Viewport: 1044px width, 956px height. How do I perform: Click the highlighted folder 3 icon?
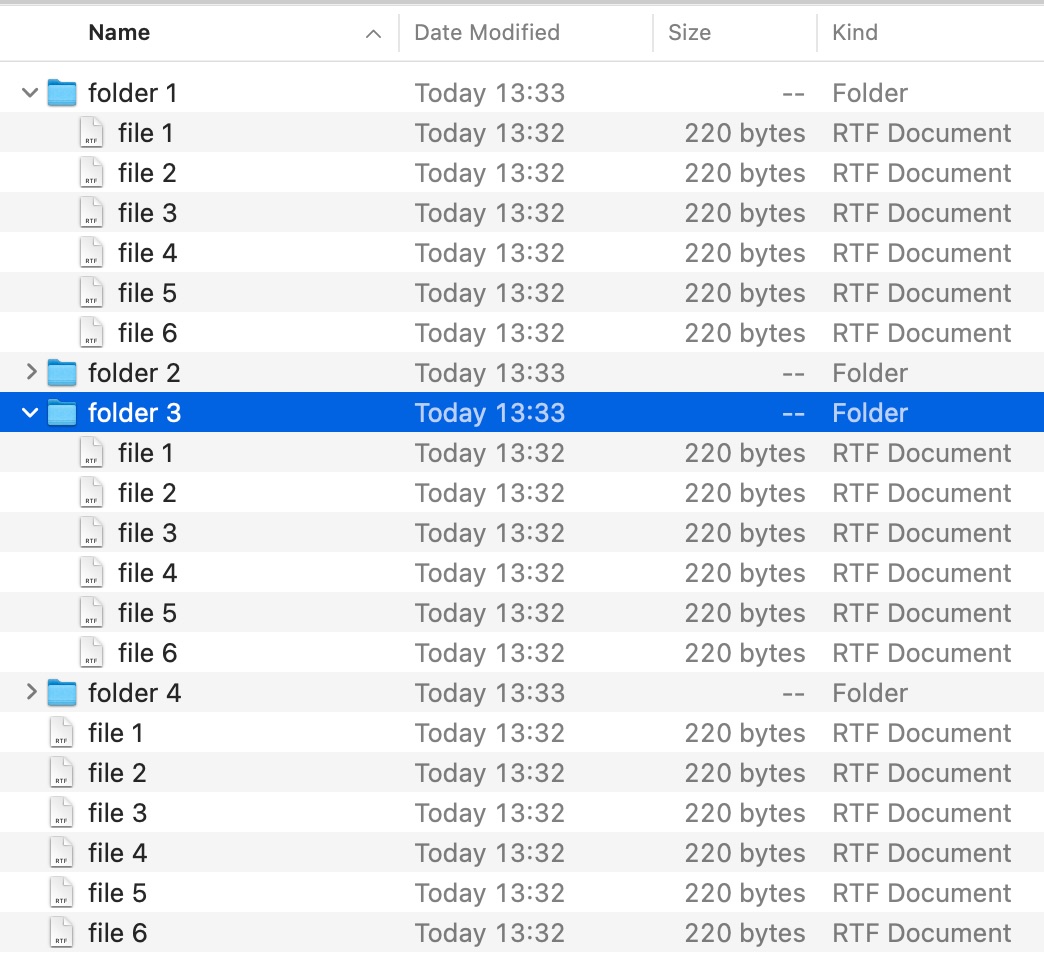[x=62, y=413]
